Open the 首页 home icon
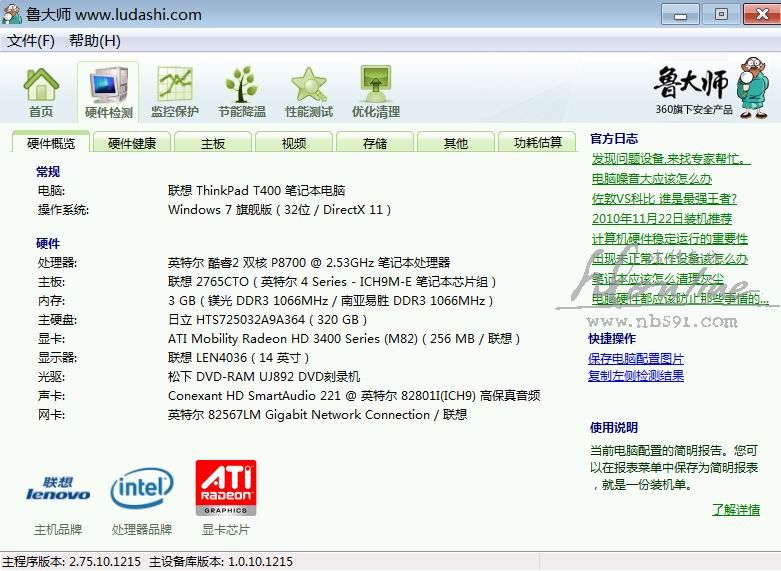Viewport: 781px width, 571px height. pos(41,93)
